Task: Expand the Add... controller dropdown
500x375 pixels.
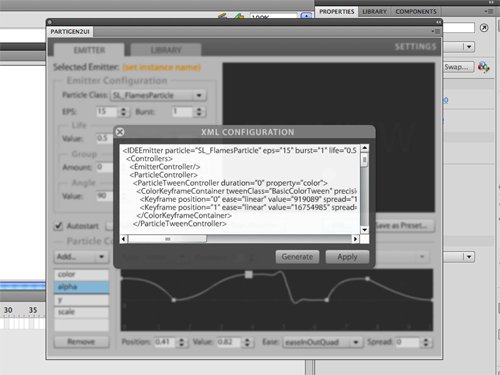Action: tap(81, 257)
